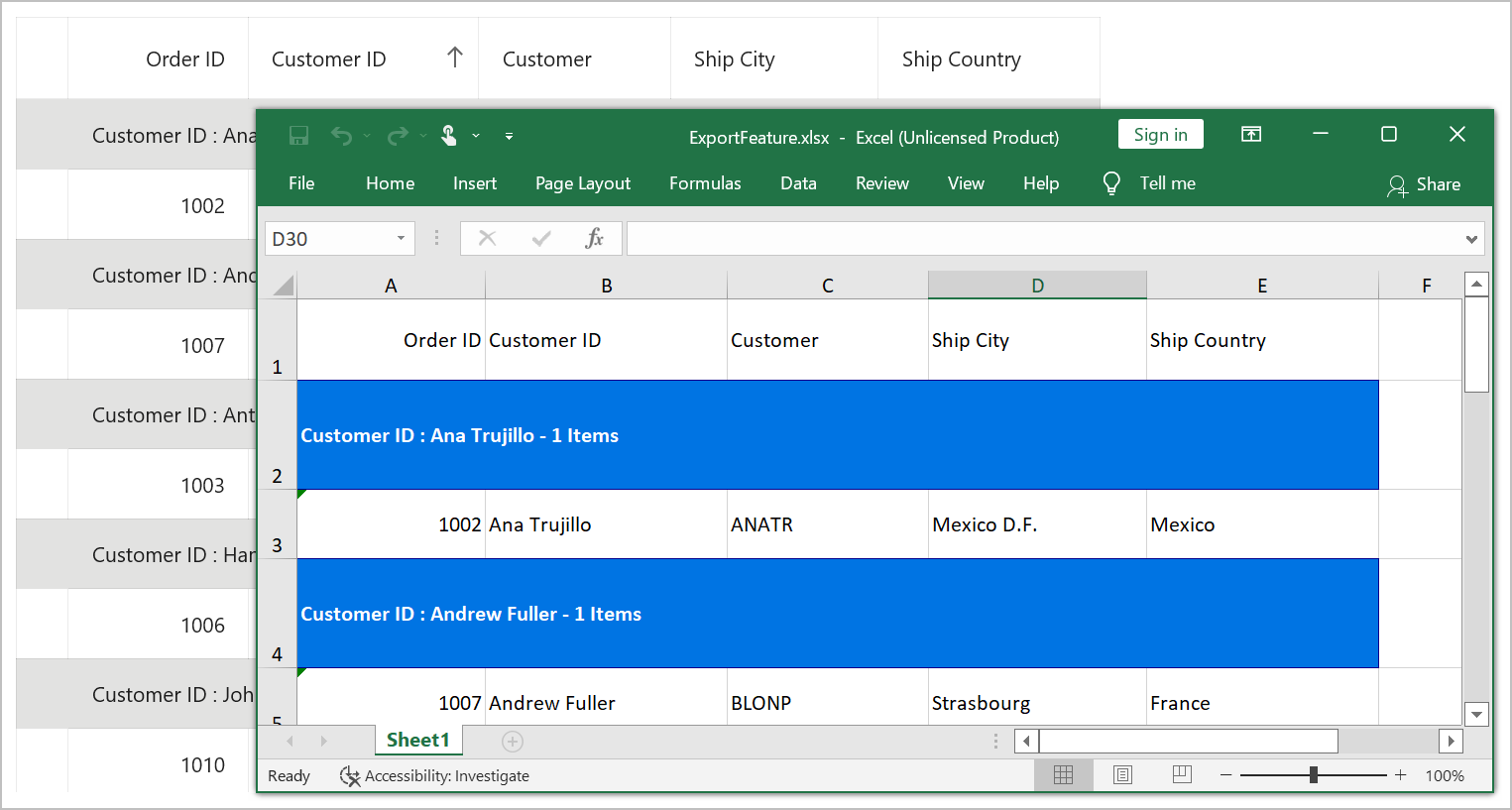The width and height of the screenshot is (1512, 810).
Task: Click the Sign in button
Action: (1161, 134)
